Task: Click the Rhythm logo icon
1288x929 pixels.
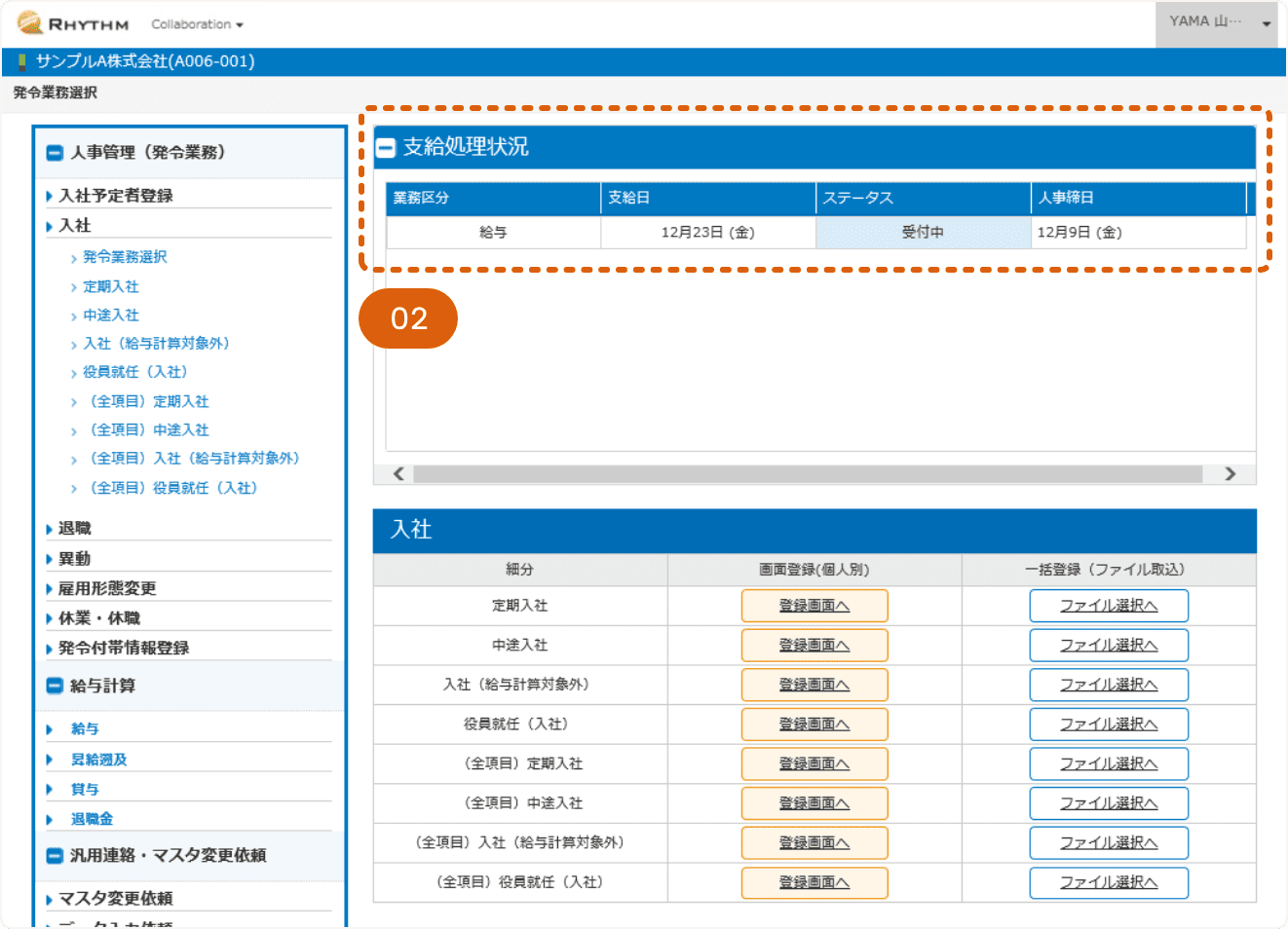Action: 29,22
